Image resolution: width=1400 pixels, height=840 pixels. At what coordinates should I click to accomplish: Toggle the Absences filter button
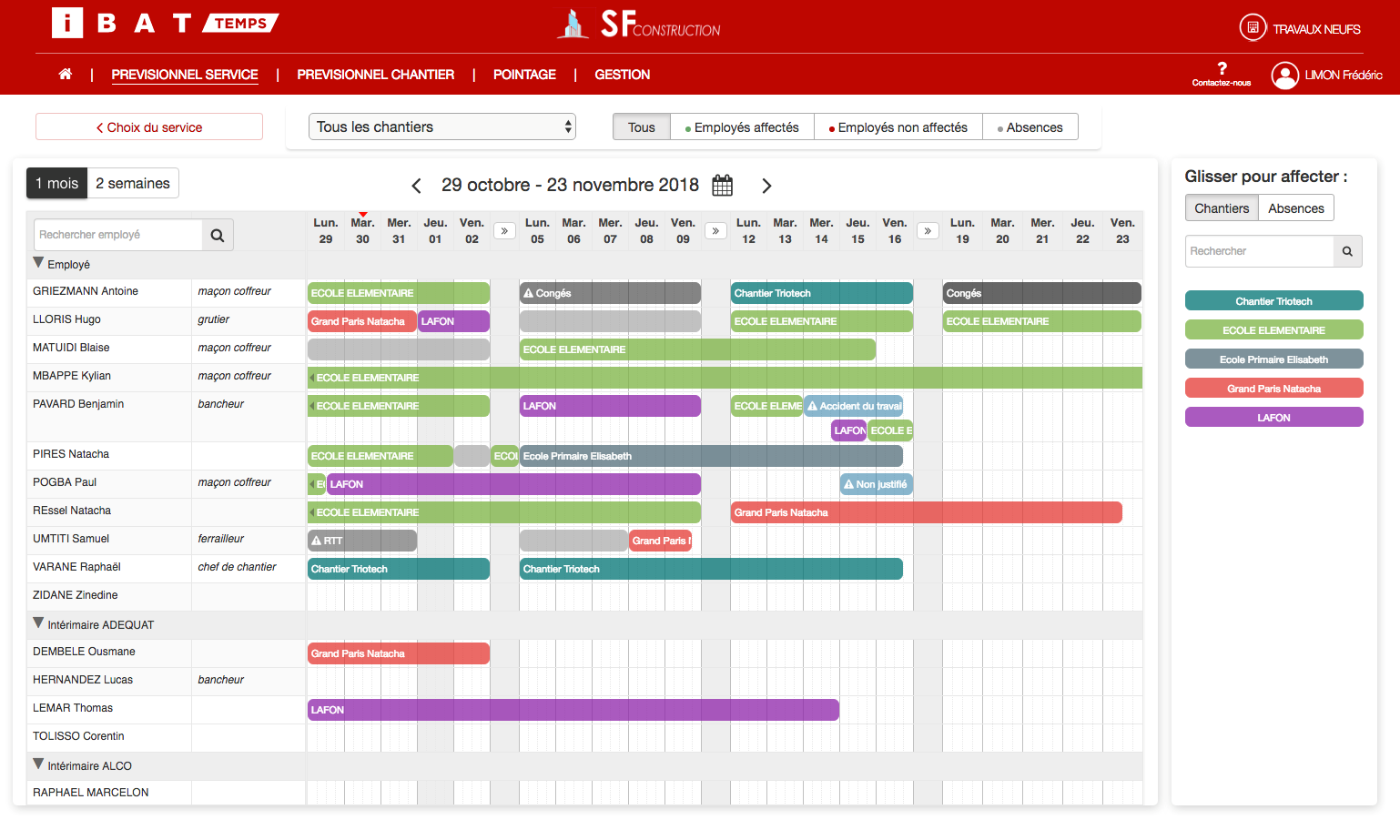point(1030,127)
